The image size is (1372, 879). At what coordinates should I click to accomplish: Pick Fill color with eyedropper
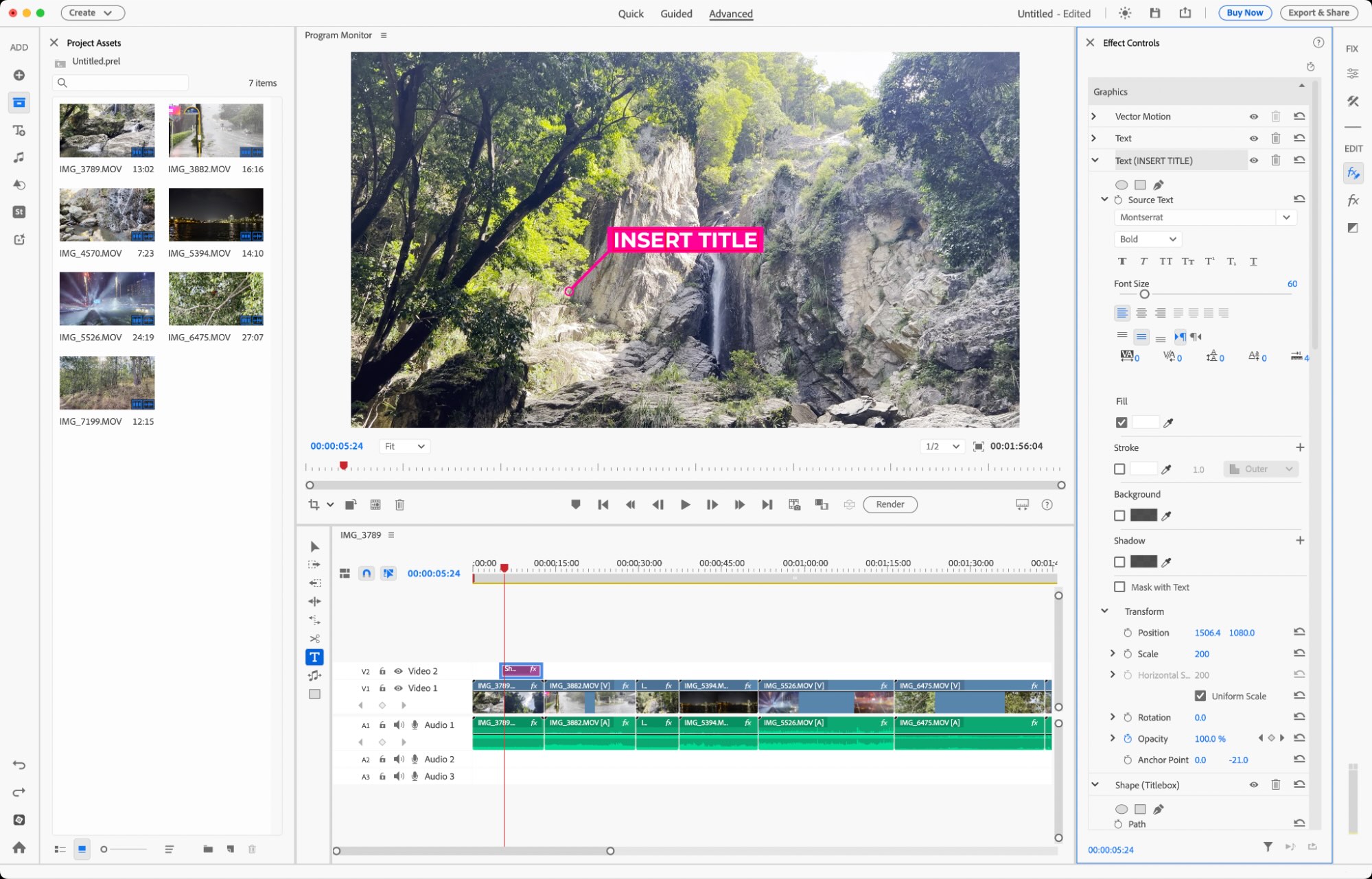point(1169,423)
